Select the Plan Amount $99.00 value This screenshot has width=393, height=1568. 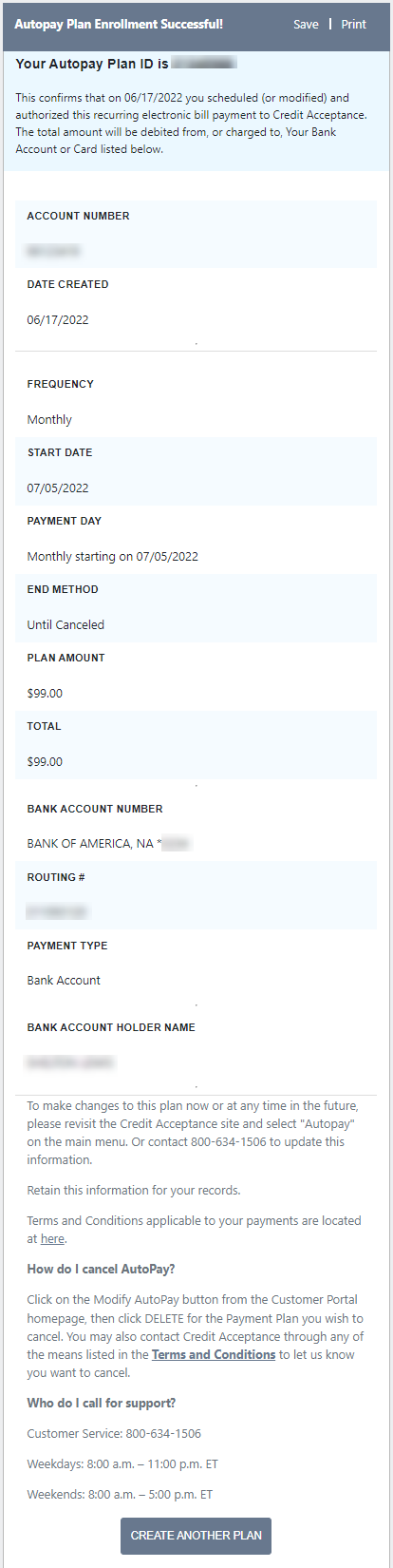click(x=45, y=693)
